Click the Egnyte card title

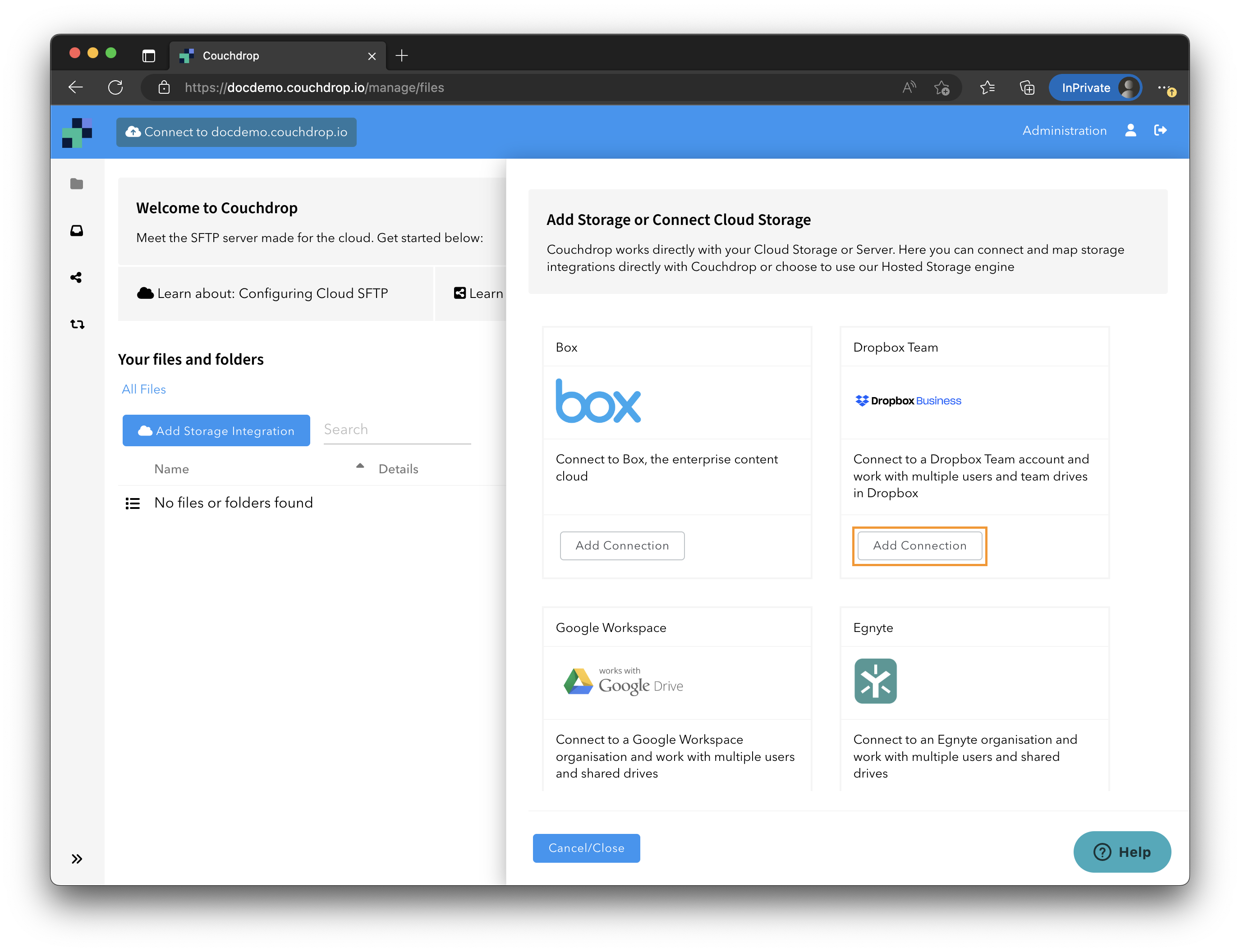coord(873,628)
